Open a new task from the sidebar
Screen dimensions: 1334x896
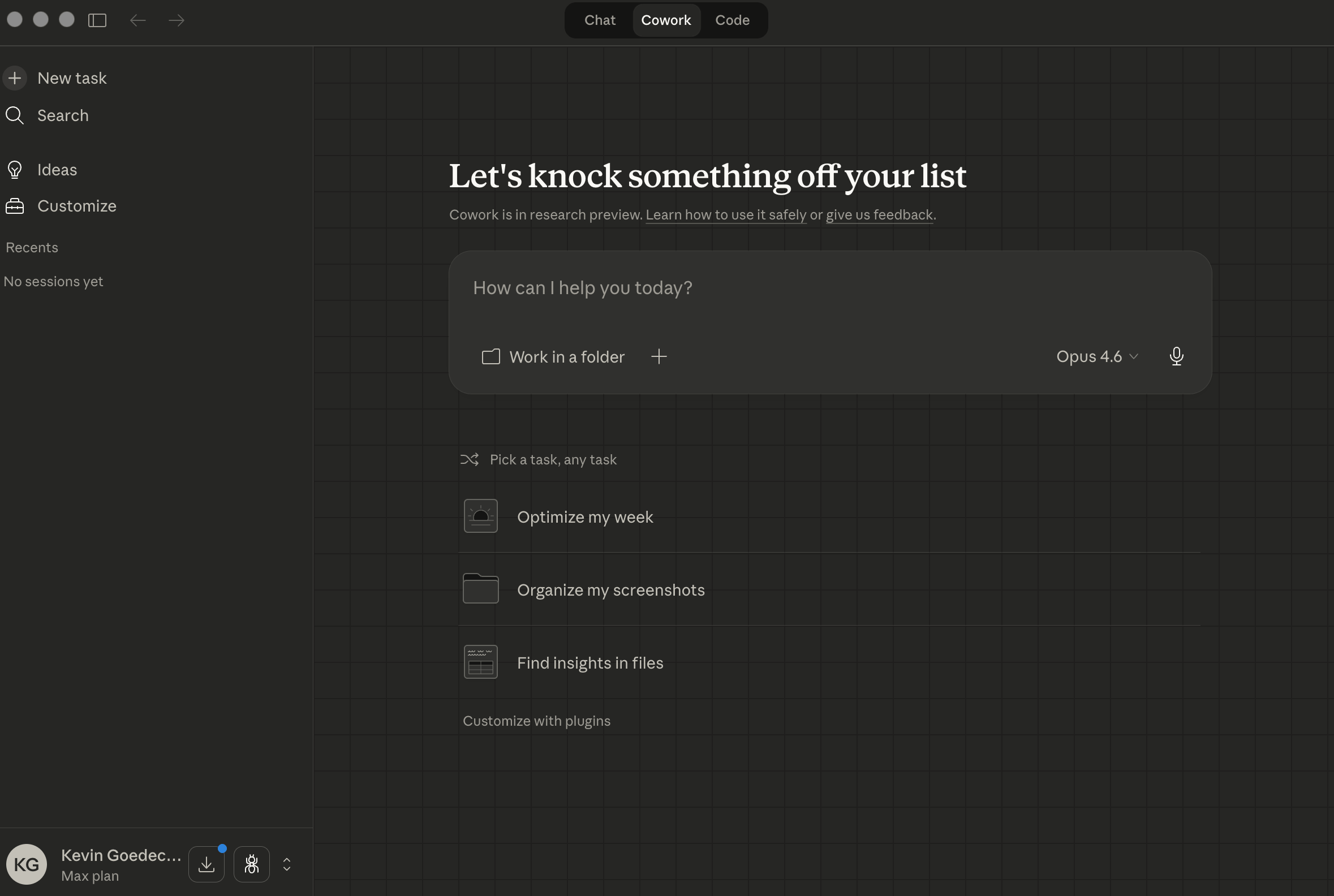click(71, 77)
